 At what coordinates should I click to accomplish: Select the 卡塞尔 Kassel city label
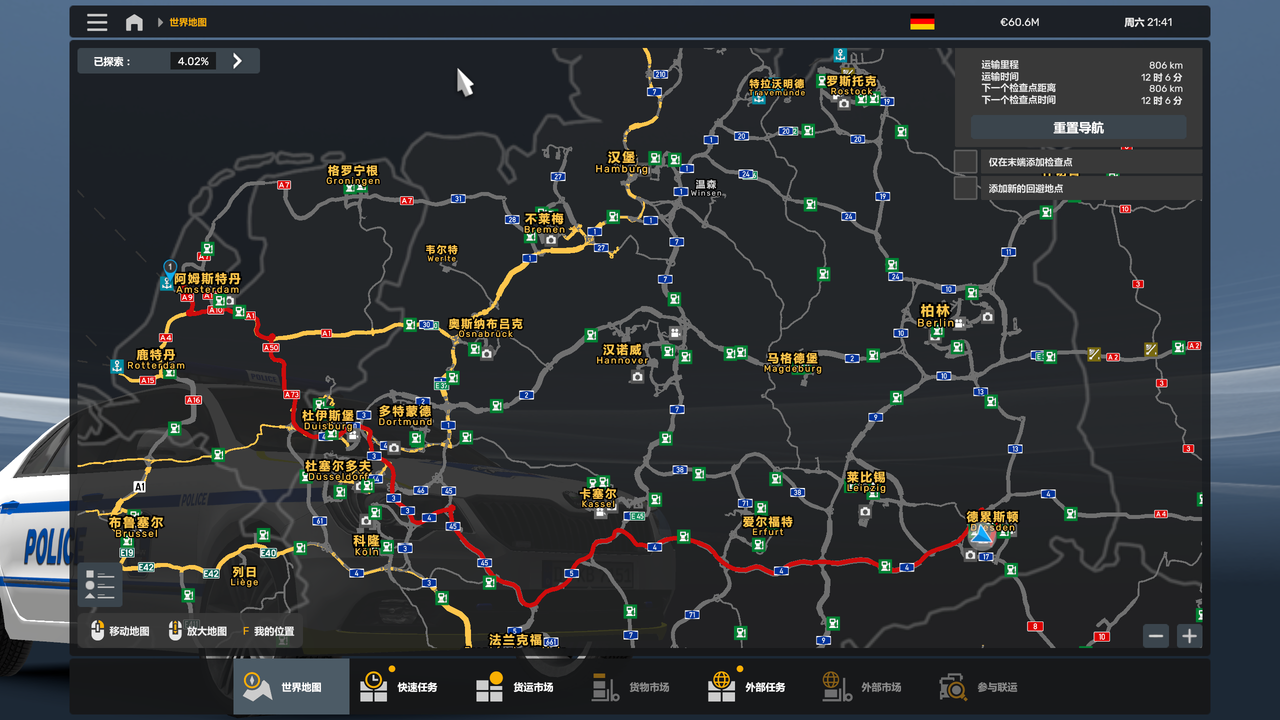click(x=598, y=498)
